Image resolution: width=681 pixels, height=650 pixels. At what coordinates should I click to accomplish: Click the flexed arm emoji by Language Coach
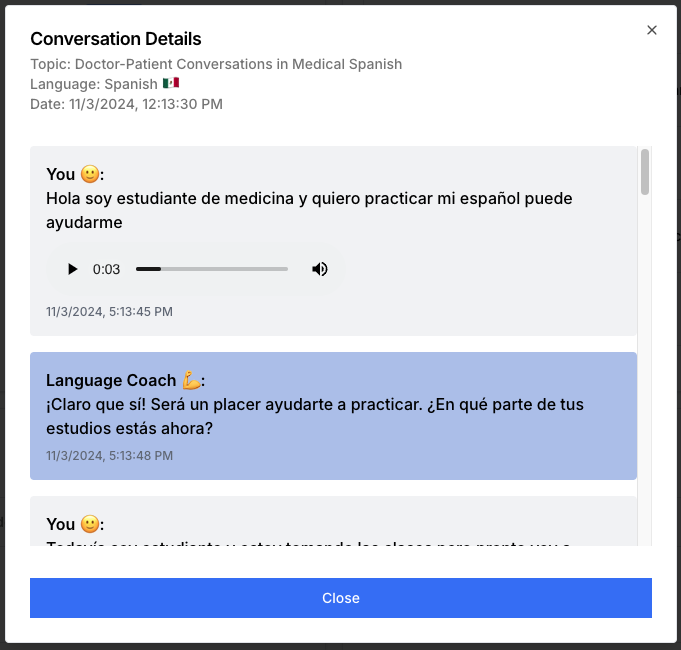(192, 380)
